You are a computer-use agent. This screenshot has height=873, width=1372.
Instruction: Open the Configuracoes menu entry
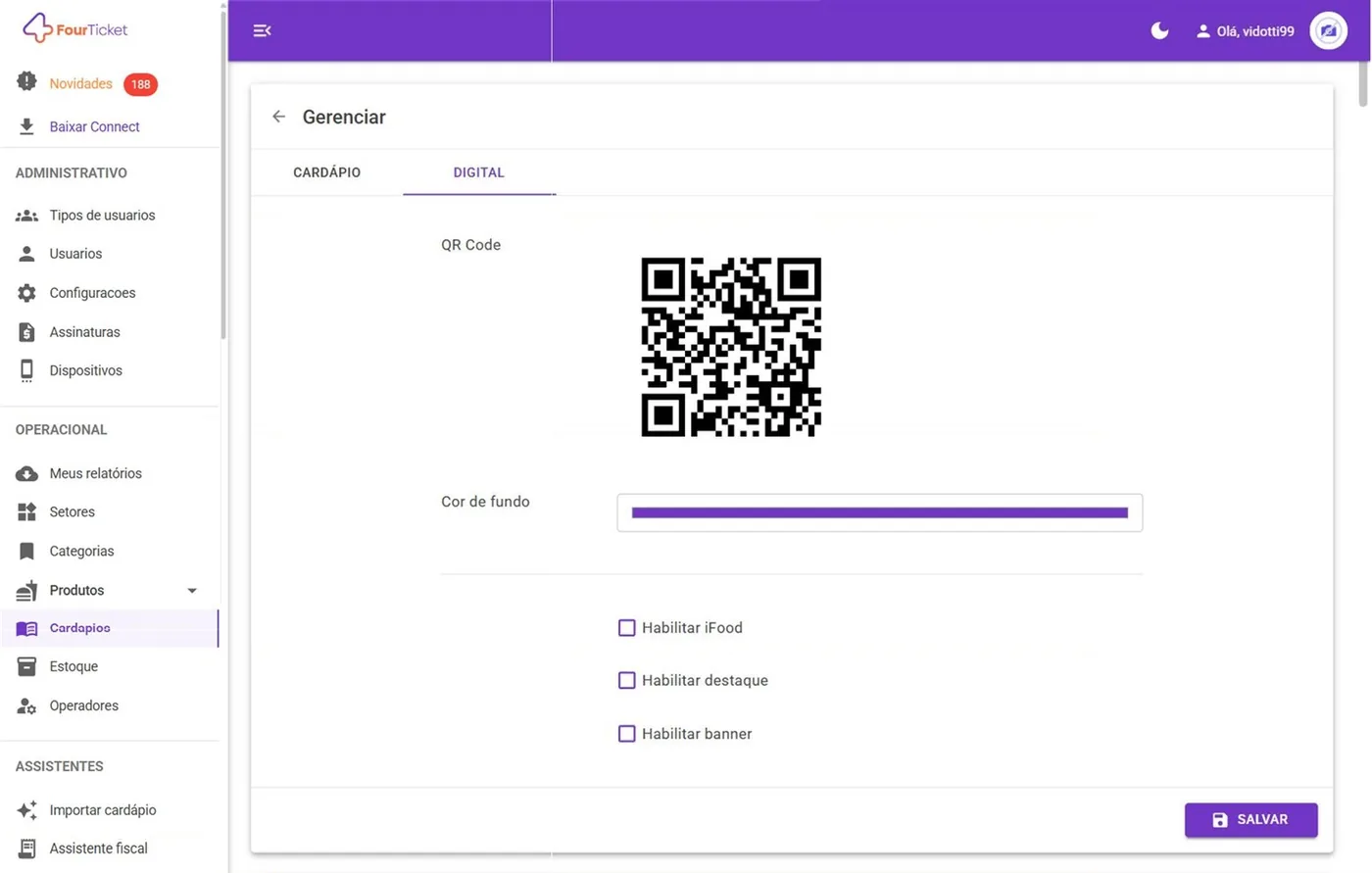tap(92, 293)
